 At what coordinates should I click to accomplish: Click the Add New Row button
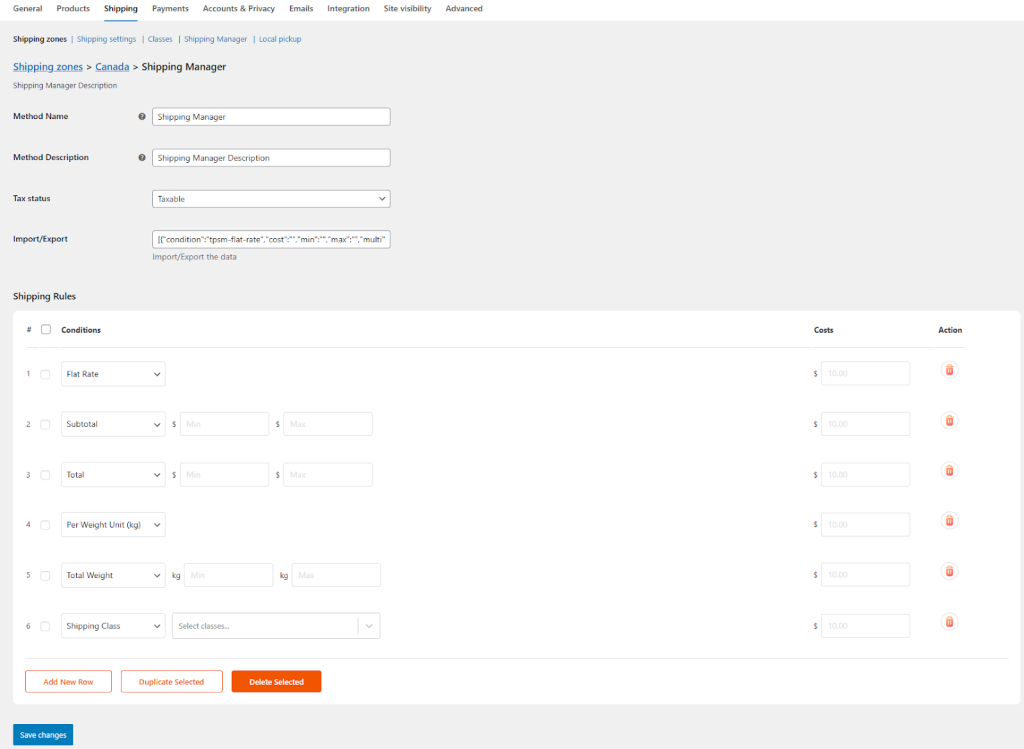tap(68, 682)
